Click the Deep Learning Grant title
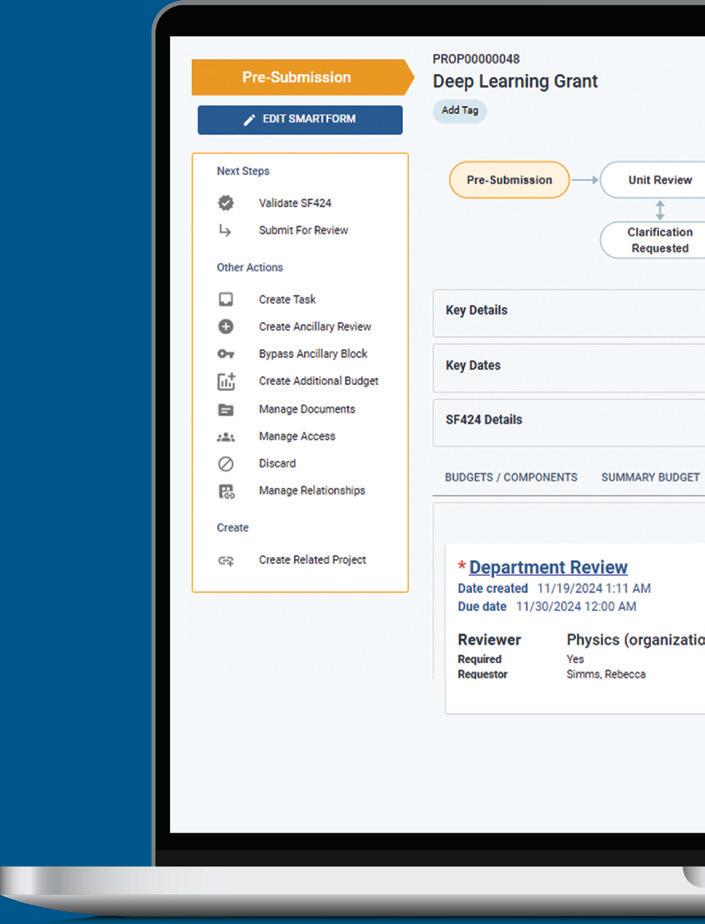Screen dimensions: 705x924 (515, 81)
